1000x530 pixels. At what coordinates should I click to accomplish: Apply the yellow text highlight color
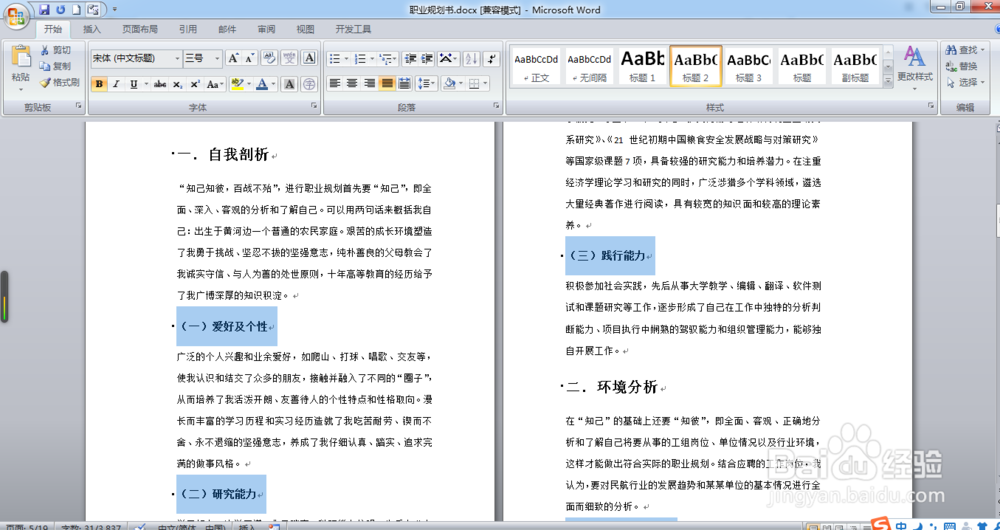tap(237, 84)
